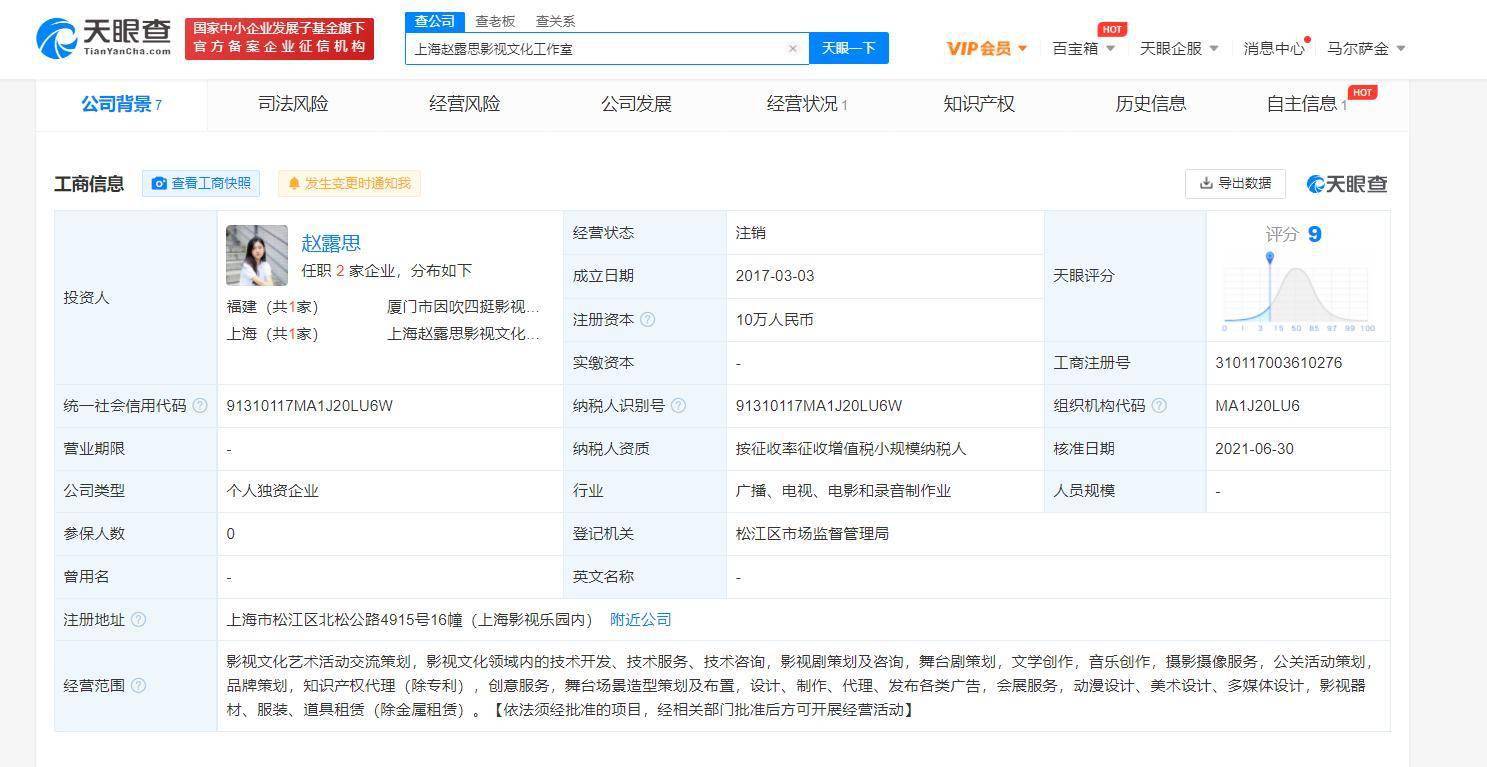
Task: Click the investor 赵露思 photo thumbnail
Action: [257, 255]
